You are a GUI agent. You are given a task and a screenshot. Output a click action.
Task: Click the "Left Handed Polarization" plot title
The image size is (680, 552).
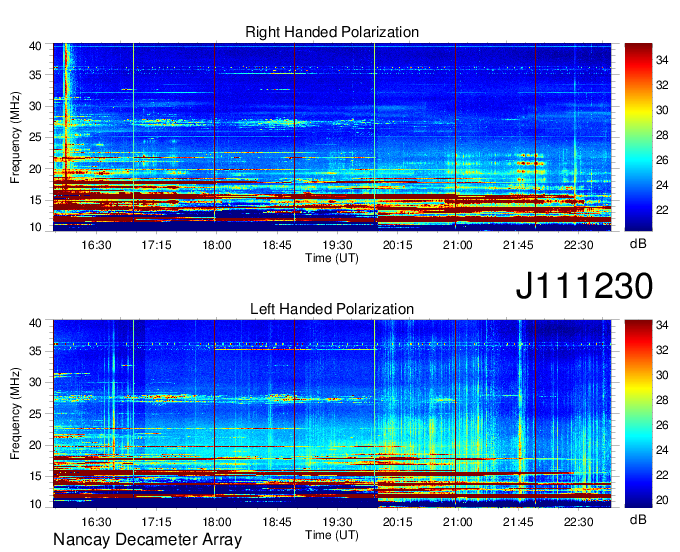coord(332,309)
